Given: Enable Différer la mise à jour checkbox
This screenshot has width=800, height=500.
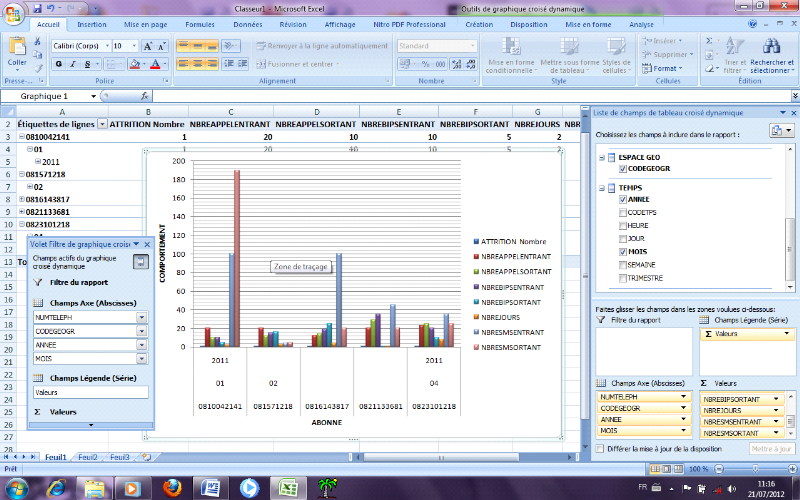Looking at the screenshot, I should coord(600,449).
